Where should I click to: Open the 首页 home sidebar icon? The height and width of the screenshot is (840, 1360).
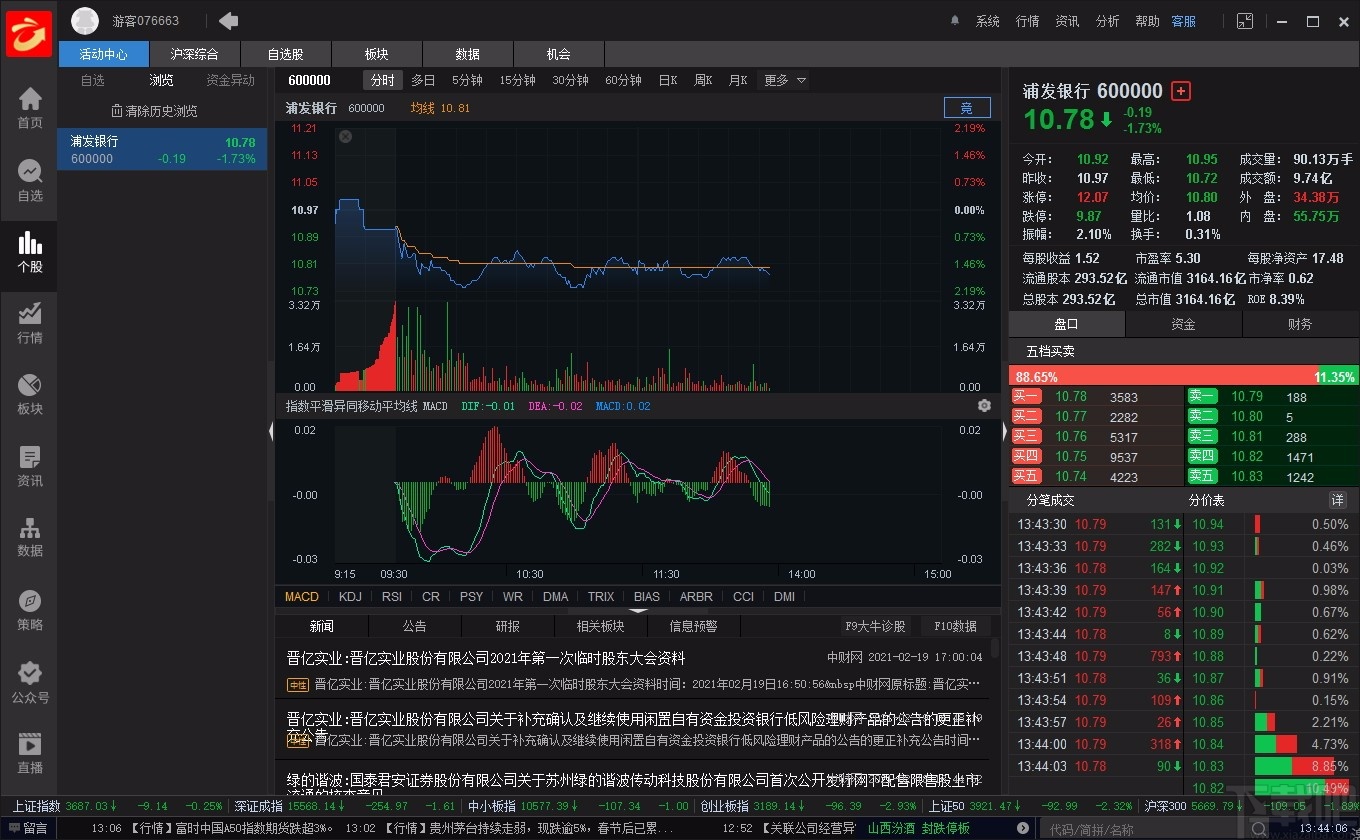[x=29, y=105]
